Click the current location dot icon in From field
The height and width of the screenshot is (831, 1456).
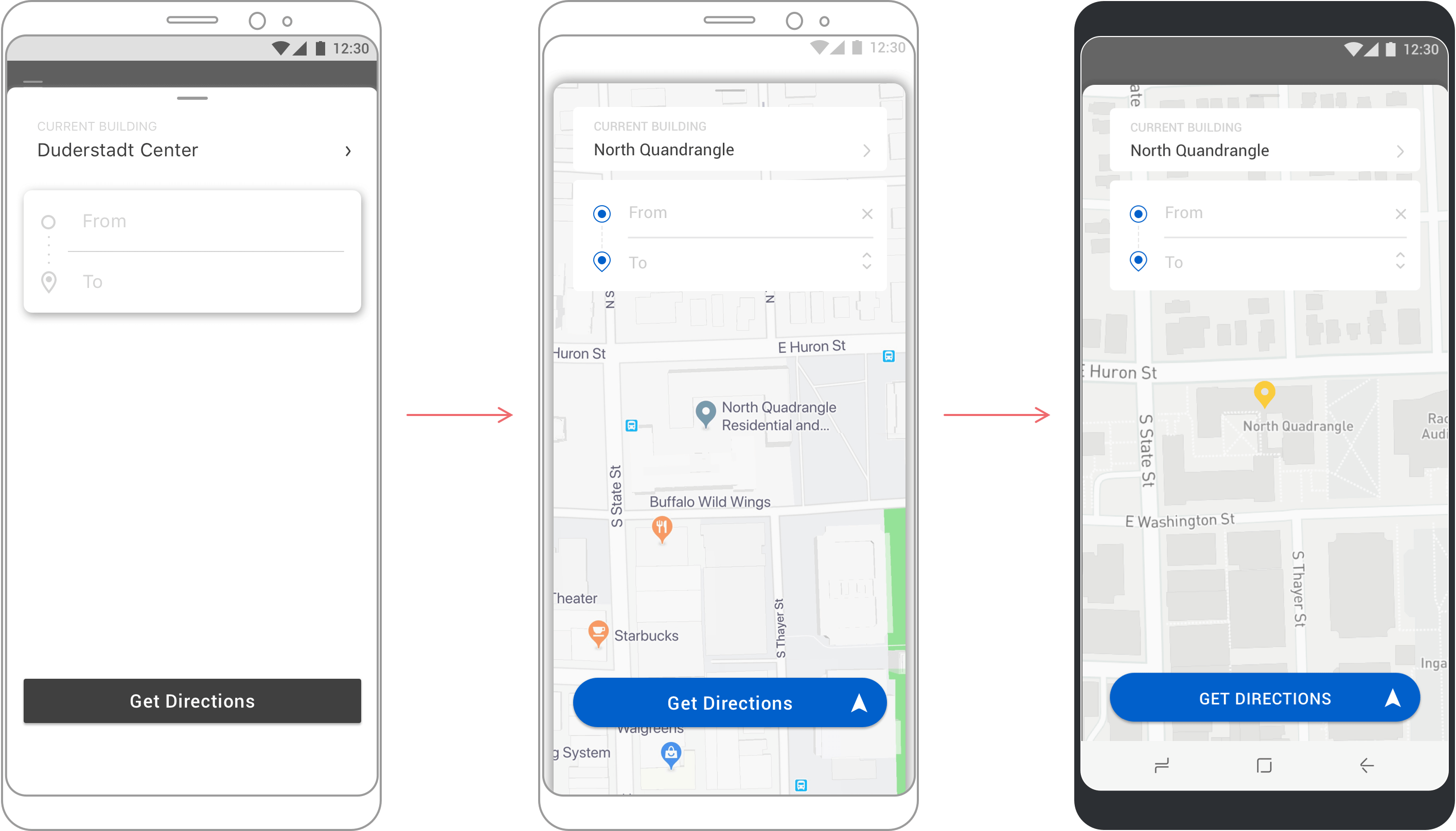[x=600, y=212]
